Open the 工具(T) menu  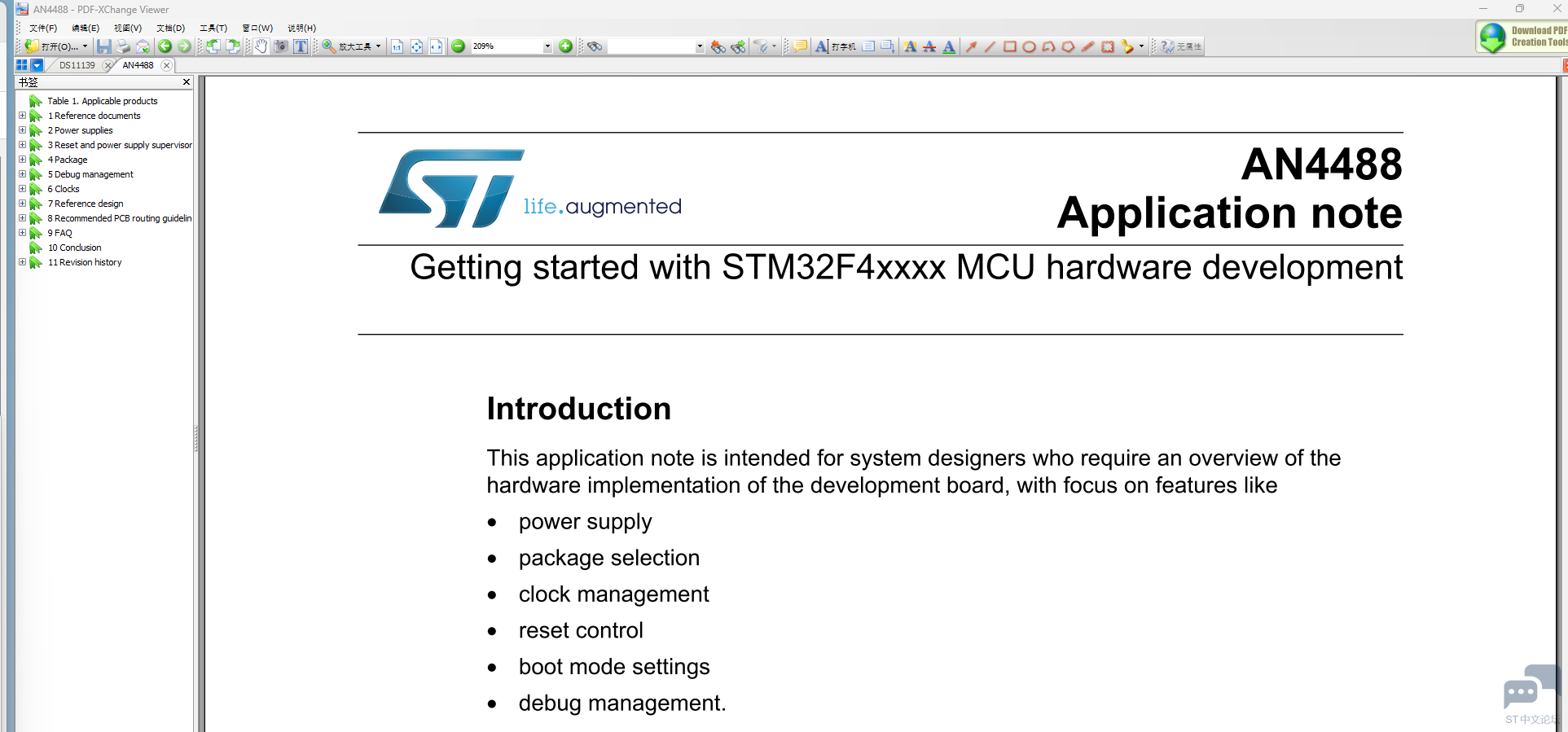point(213,28)
